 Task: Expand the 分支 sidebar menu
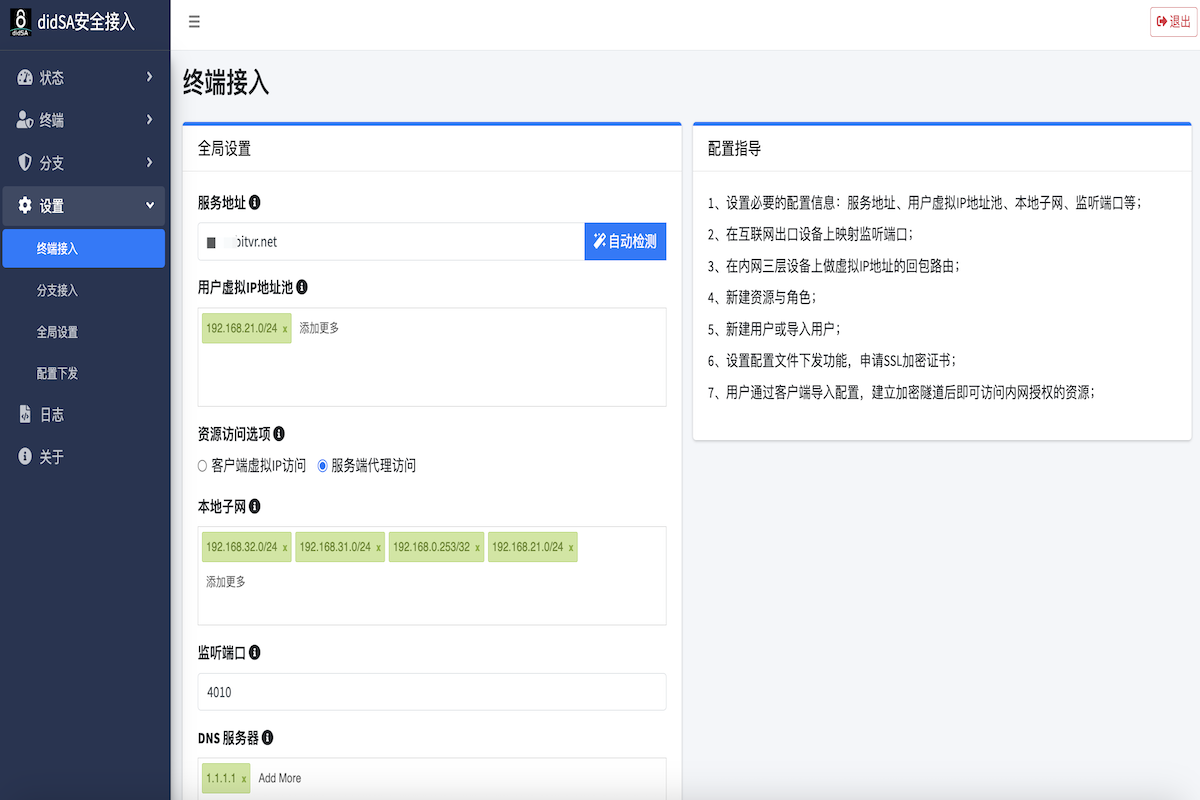coord(84,163)
